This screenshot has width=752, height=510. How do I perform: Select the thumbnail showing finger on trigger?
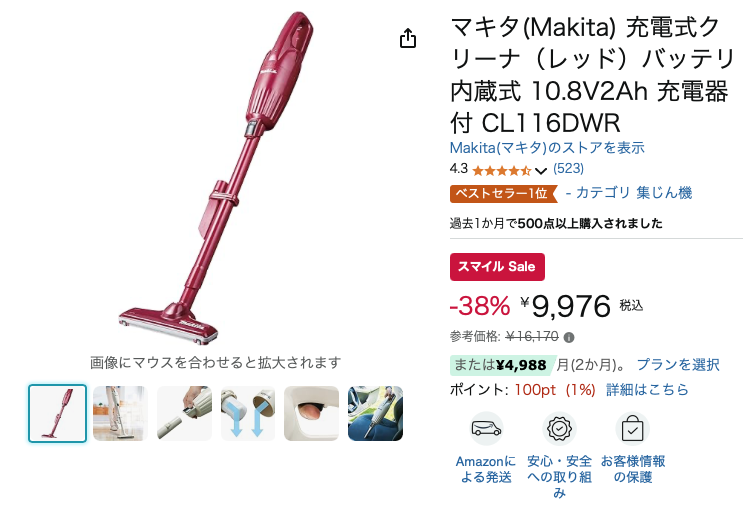click(312, 413)
